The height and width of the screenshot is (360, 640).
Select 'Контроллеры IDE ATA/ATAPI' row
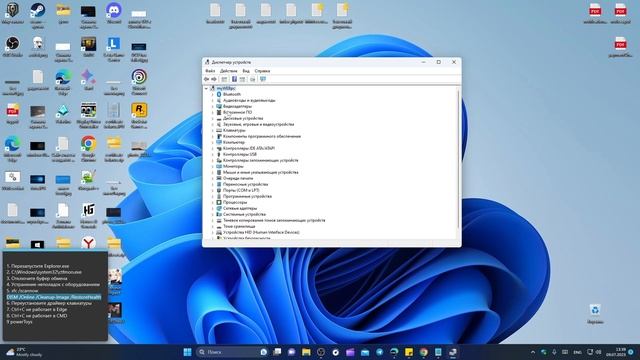coord(249,148)
